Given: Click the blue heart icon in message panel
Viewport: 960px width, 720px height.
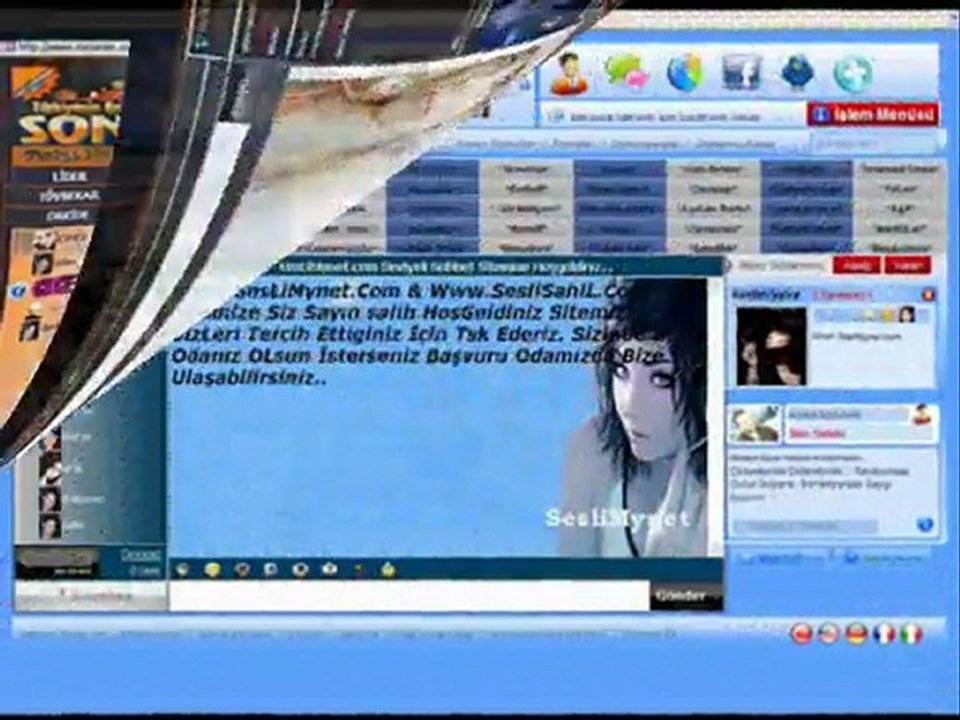Looking at the screenshot, I should tap(924, 525).
